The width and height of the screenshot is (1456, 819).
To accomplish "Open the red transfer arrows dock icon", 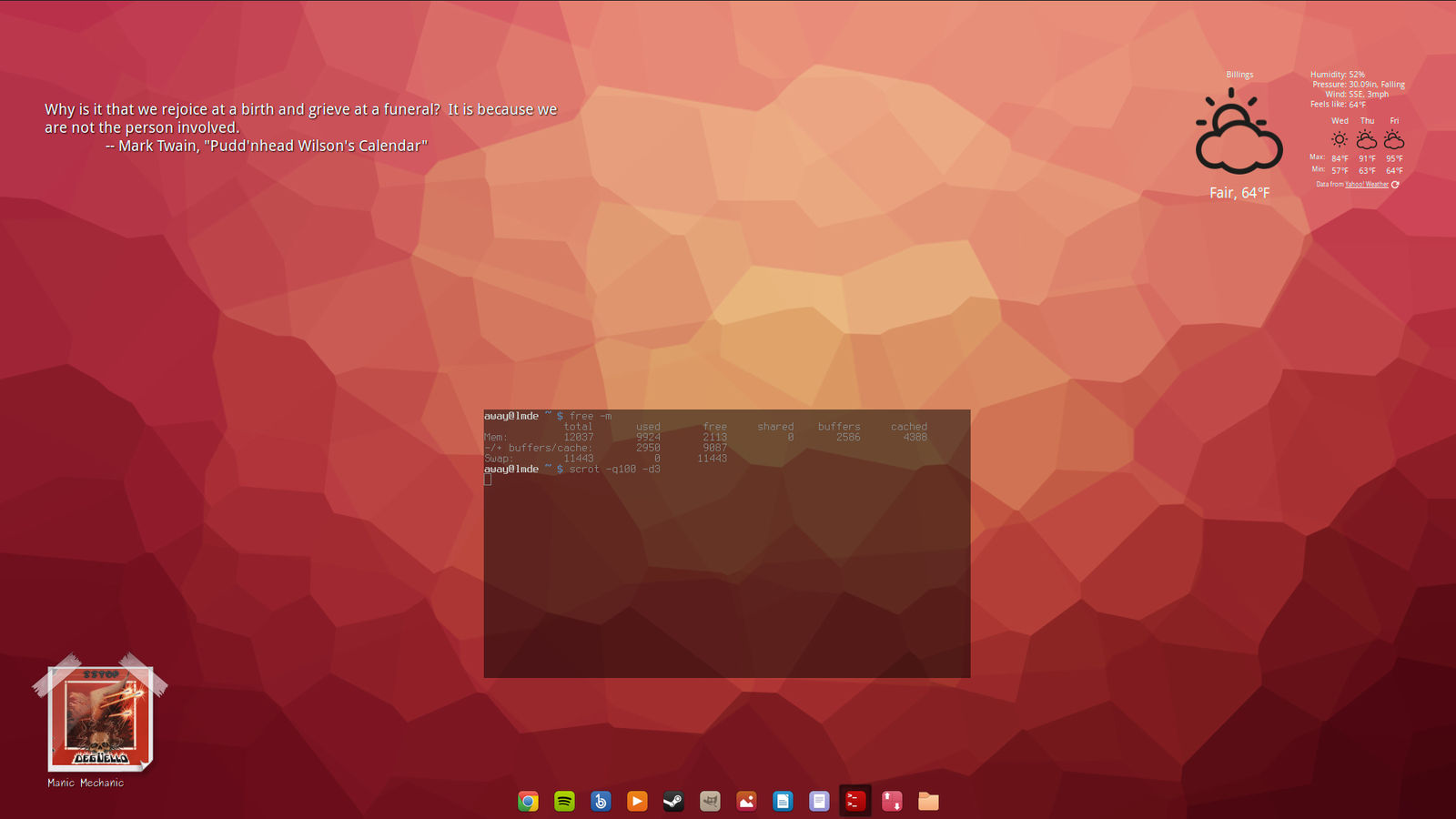I will tap(892, 801).
